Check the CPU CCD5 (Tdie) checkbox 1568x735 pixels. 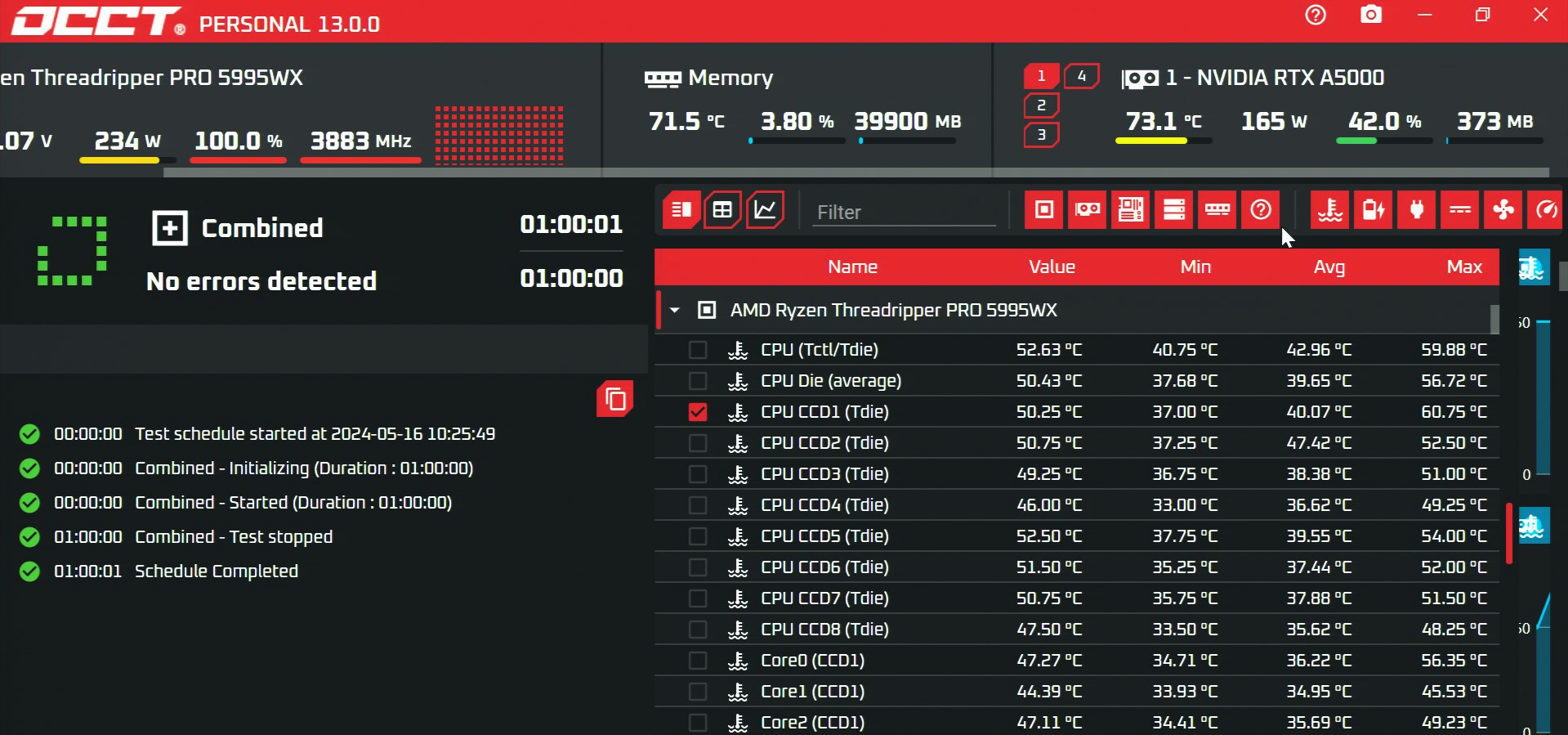point(698,536)
